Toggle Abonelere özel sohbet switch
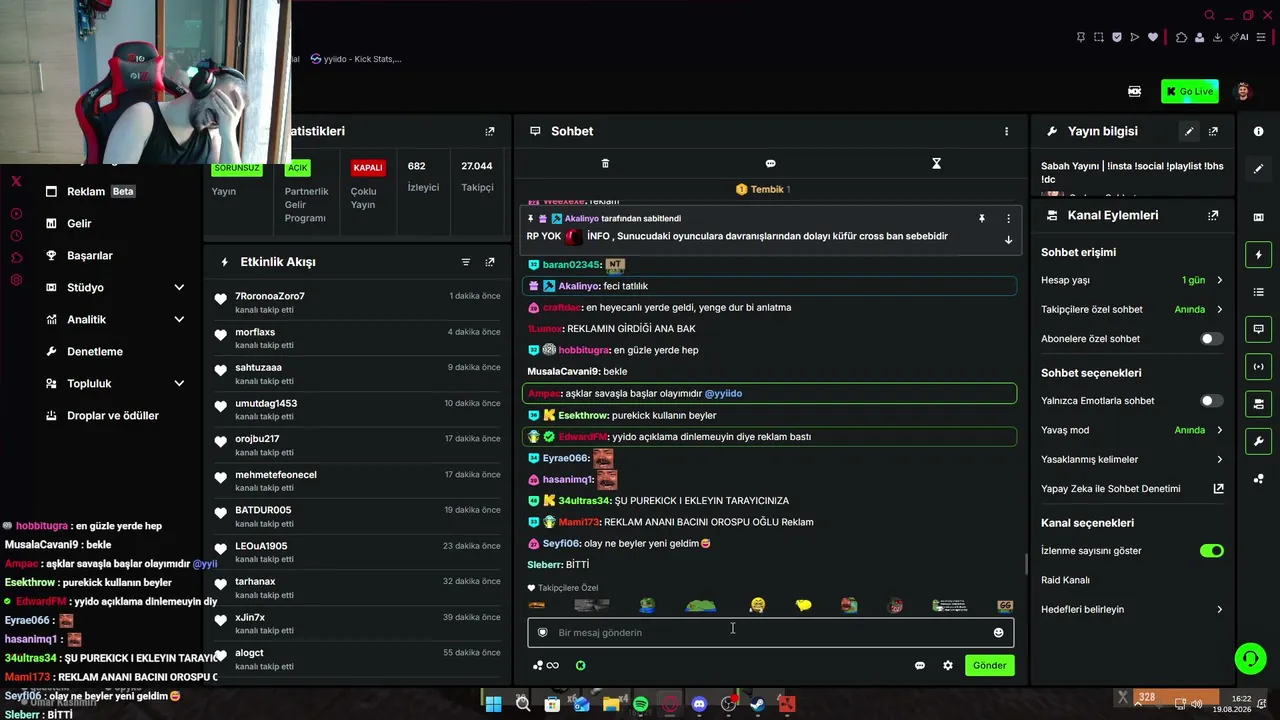1280x720 pixels. point(1211,339)
